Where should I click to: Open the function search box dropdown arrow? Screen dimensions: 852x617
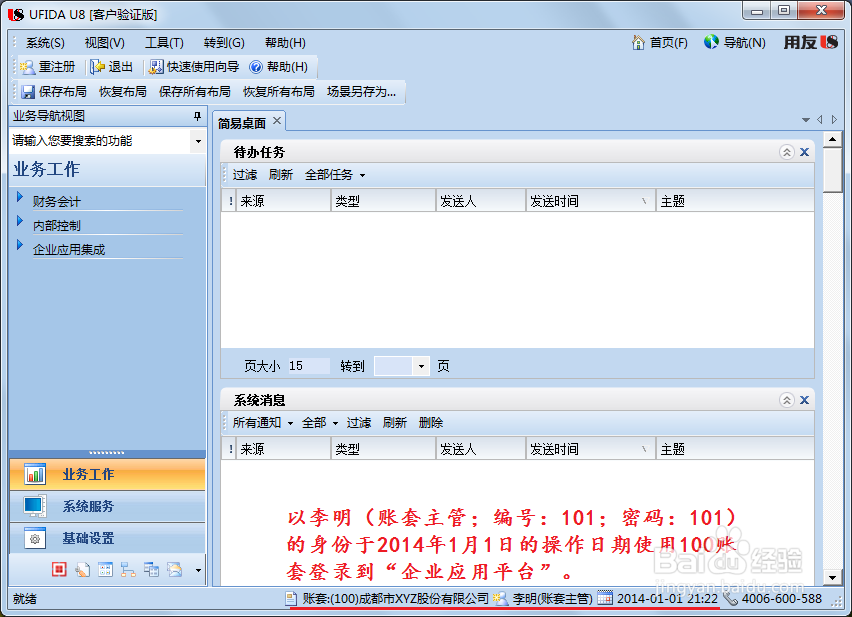click(x=198, y=141)
